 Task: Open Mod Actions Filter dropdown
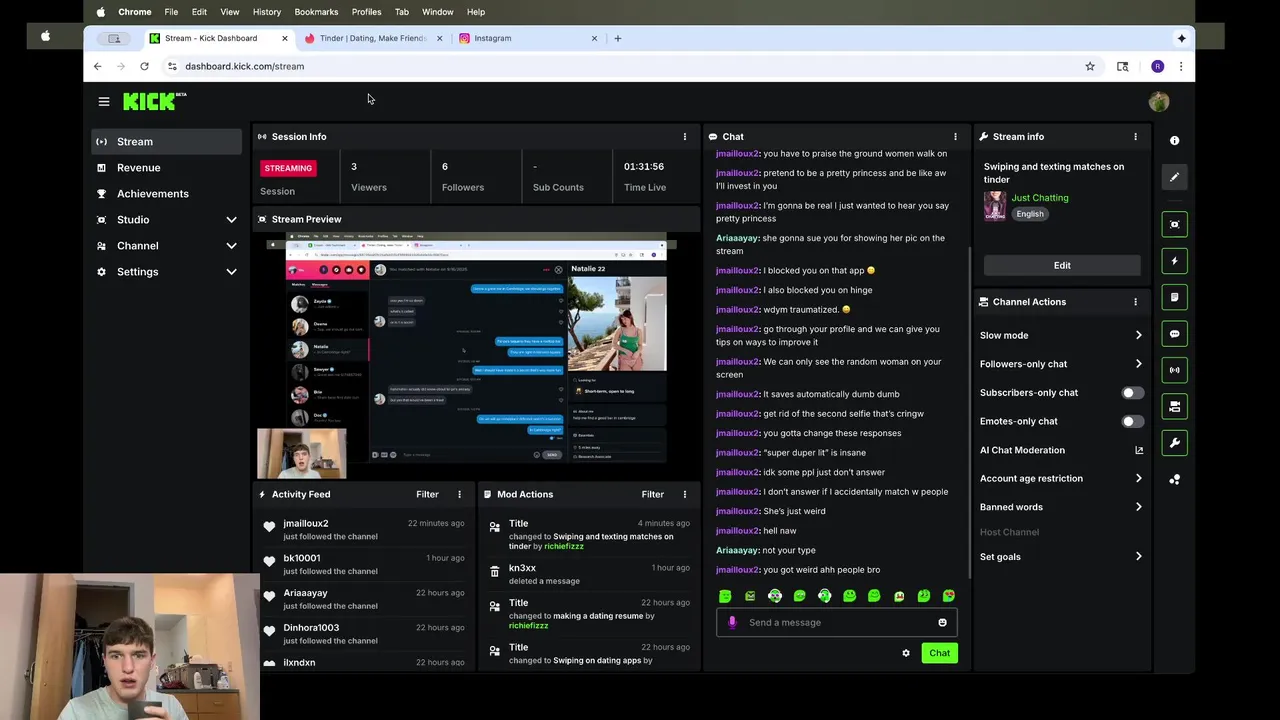[x=652, y=494]
